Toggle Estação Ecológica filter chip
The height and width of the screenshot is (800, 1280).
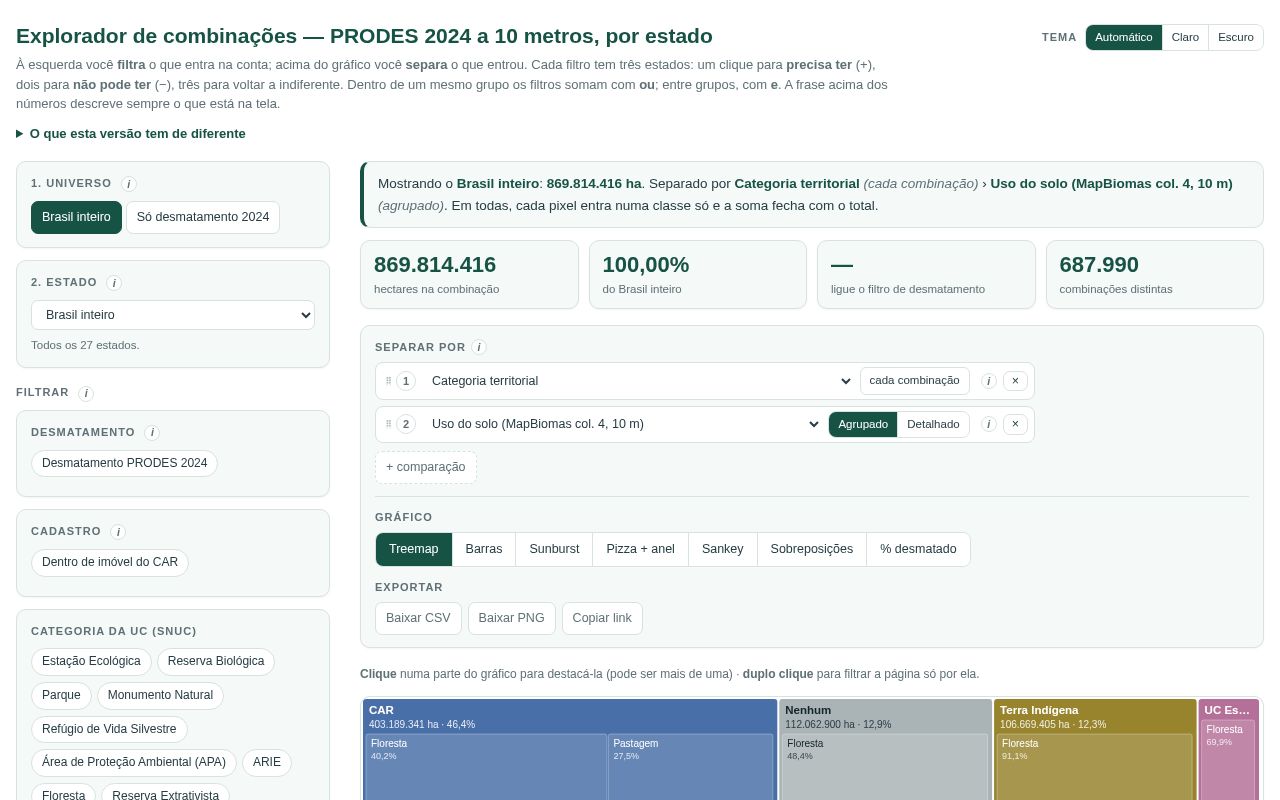point(91,661)
